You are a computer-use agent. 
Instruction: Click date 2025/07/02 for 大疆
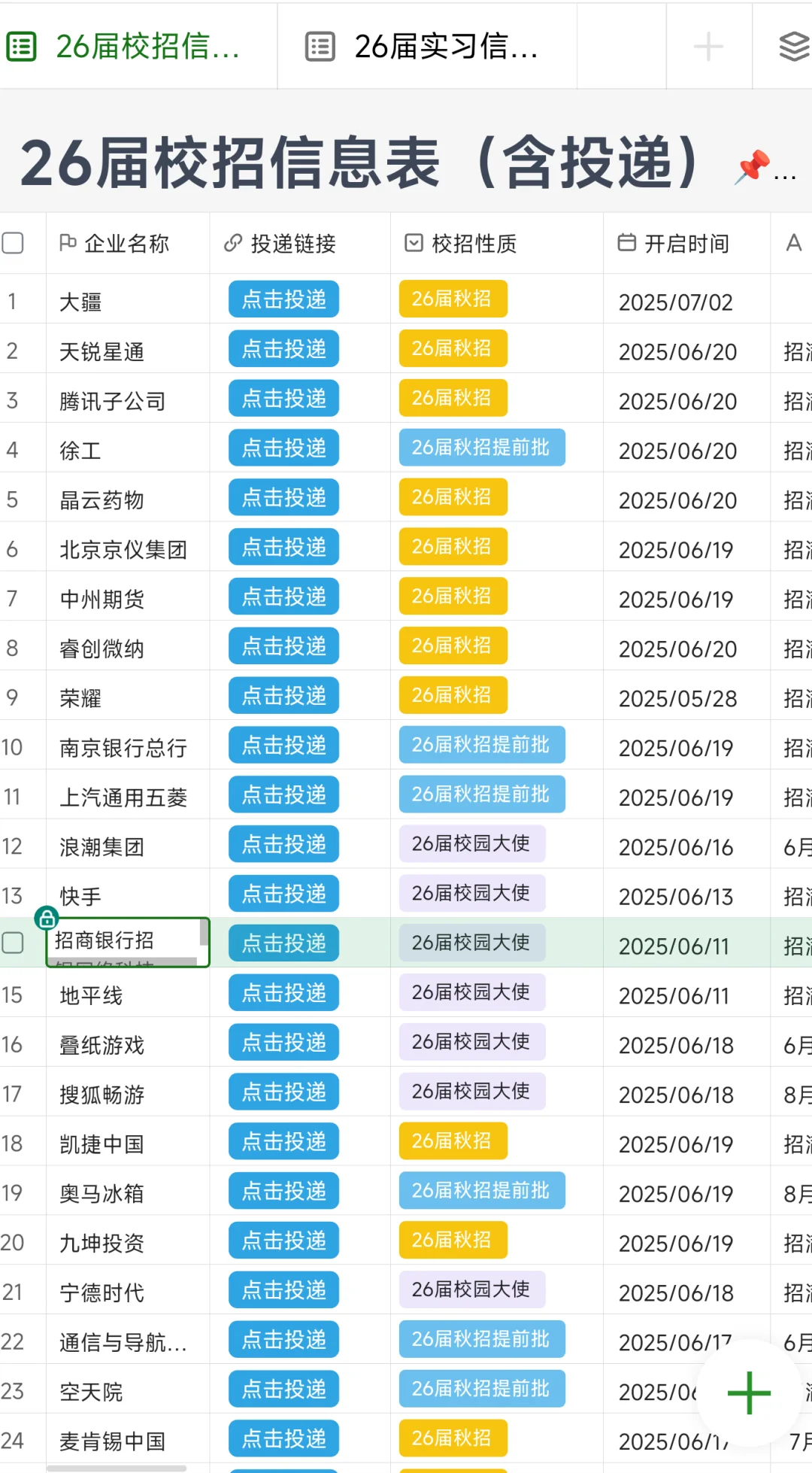click(675, 302)
